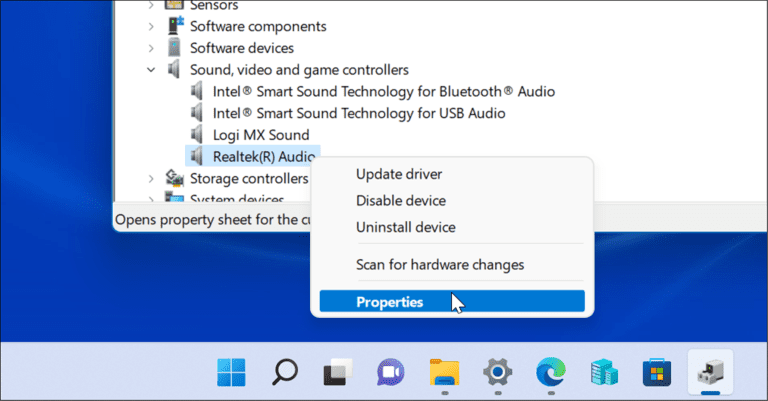This screenshot has width=768, height=401.
Task: Click the Software components category icon
Action: [x=175, y=25]
